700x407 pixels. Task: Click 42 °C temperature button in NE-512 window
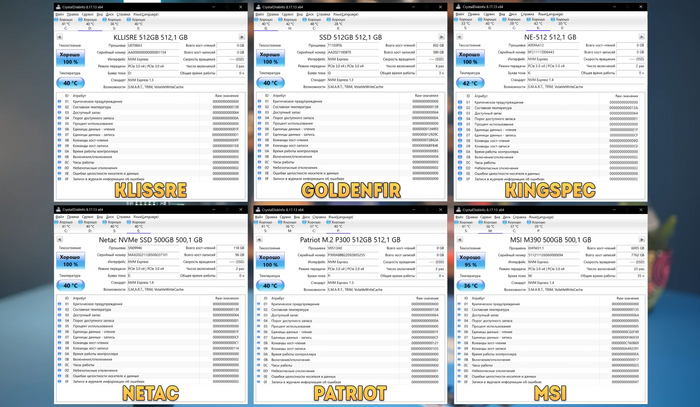click(x=470, y=83)
